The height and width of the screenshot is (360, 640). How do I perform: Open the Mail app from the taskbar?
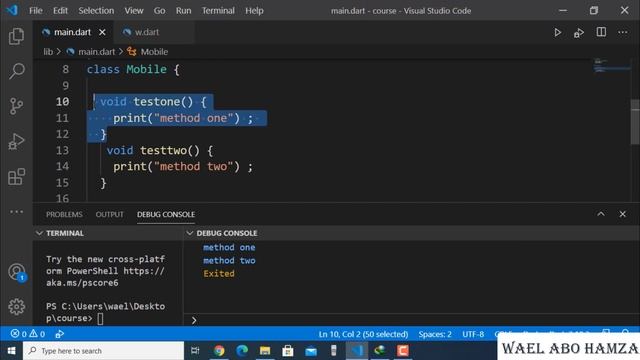point(311,351)
